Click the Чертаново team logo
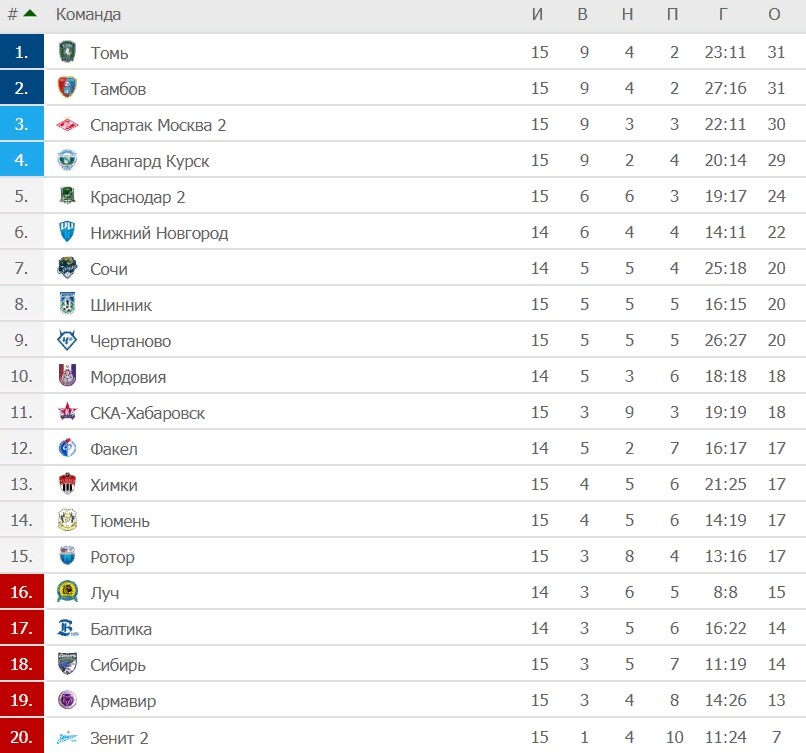Screen dimensions: 806x753 tap(67, 340)
